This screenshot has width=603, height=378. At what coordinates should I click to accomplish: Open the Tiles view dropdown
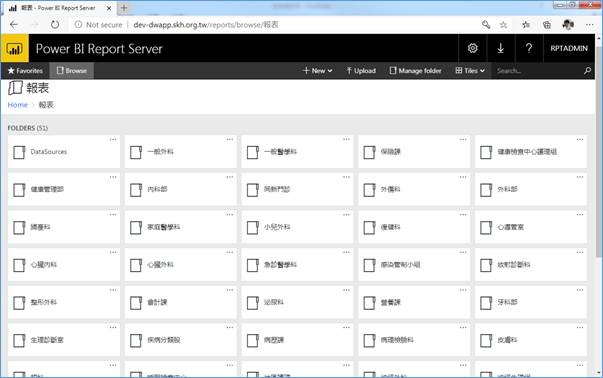[470, 71]
